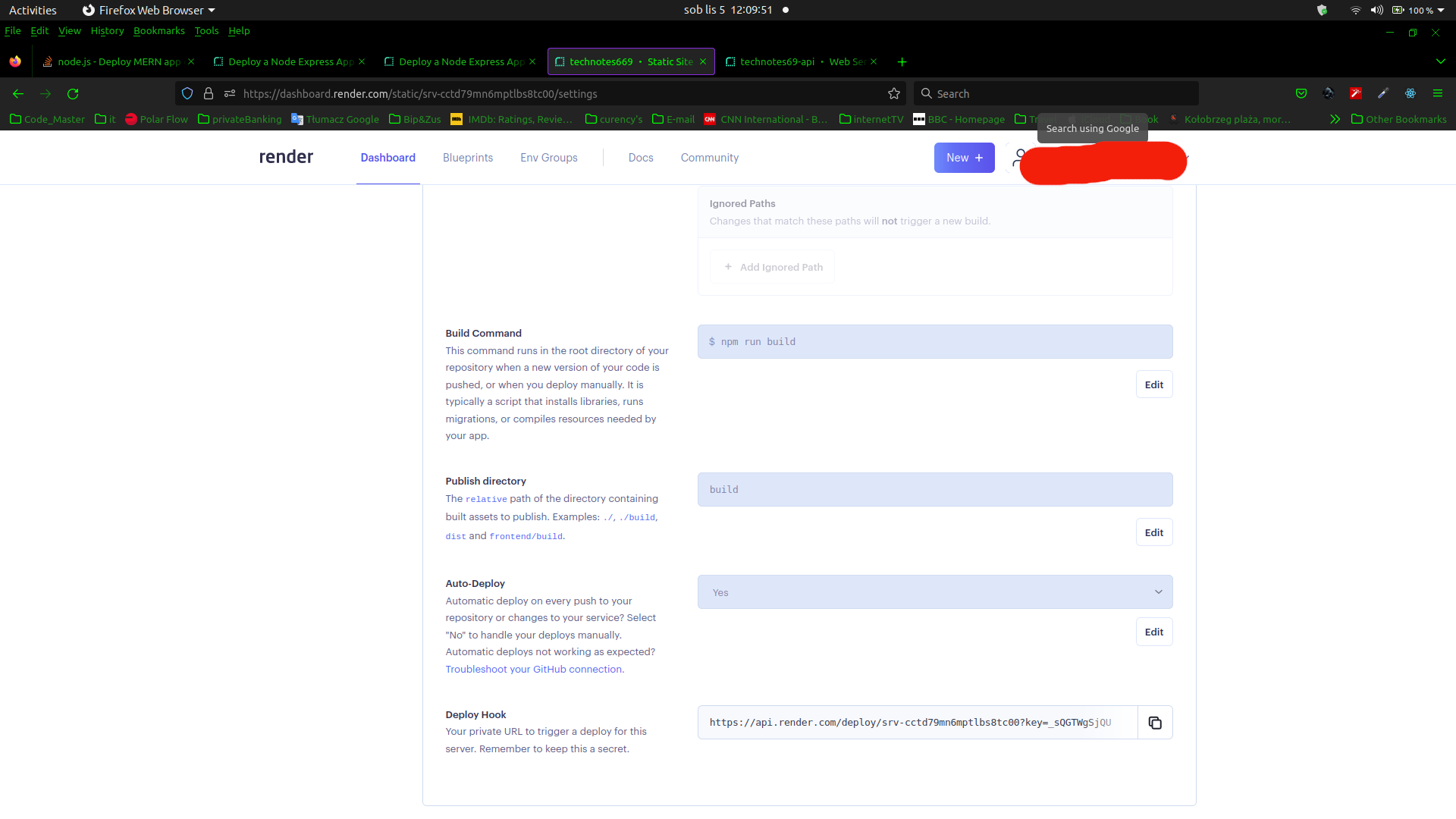Open the system status menu arrow
The width and height of the screenshot is (1456, 819).
[x=1441, y=11]
